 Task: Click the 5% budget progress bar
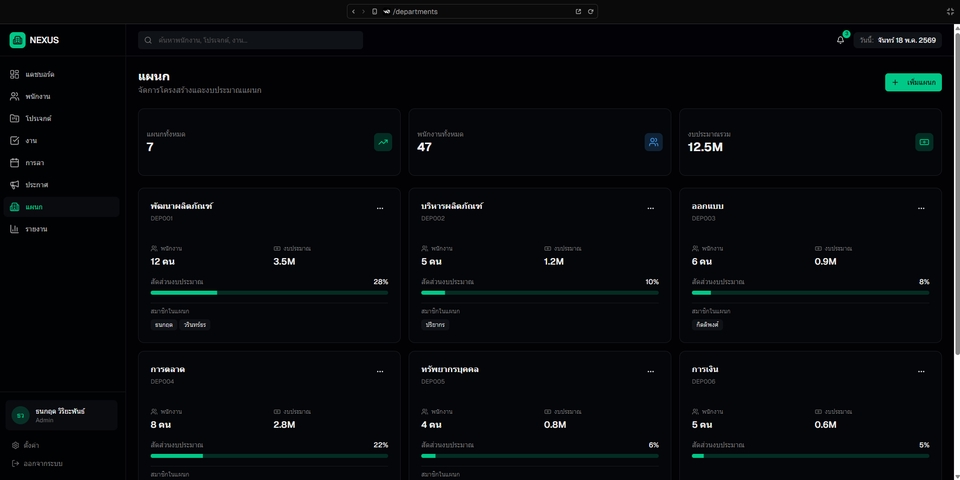tap(811, 456)
